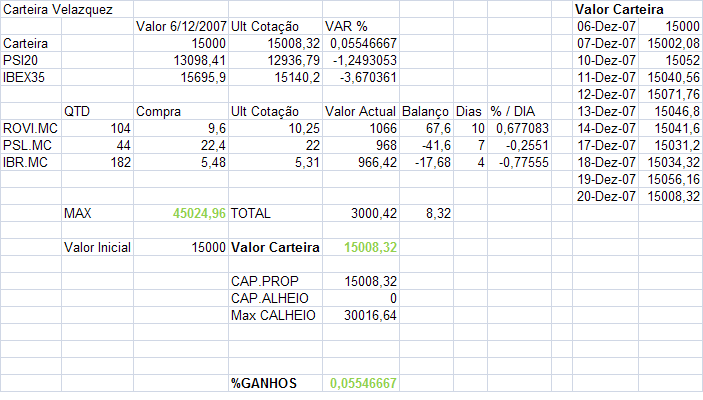Select the current value 966,42

[x=377, y=163]
